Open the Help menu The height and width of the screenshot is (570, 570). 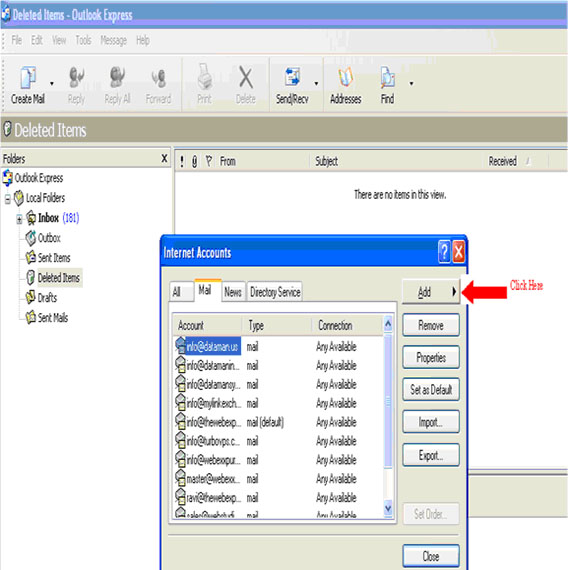click(143, 40)
